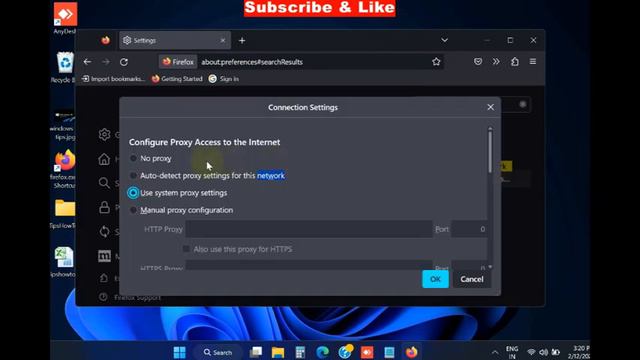Open the General gear sidebar icon
Image resolution: width=640 pixels, height=360 pixels.
[x=104, y=134]
